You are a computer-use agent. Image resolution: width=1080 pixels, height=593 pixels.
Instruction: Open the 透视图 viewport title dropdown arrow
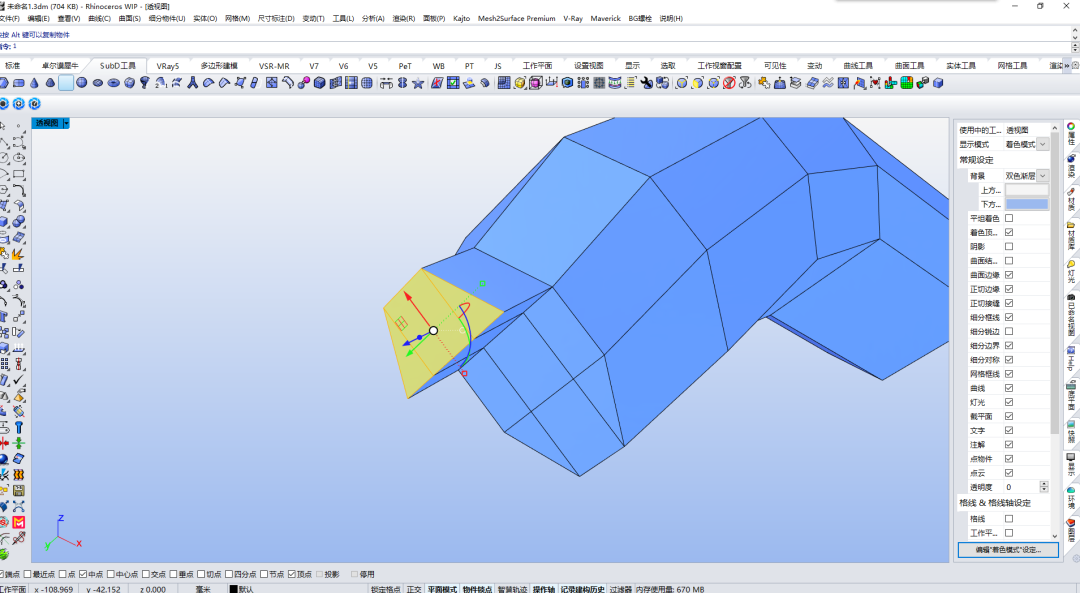tap(66, 123)
